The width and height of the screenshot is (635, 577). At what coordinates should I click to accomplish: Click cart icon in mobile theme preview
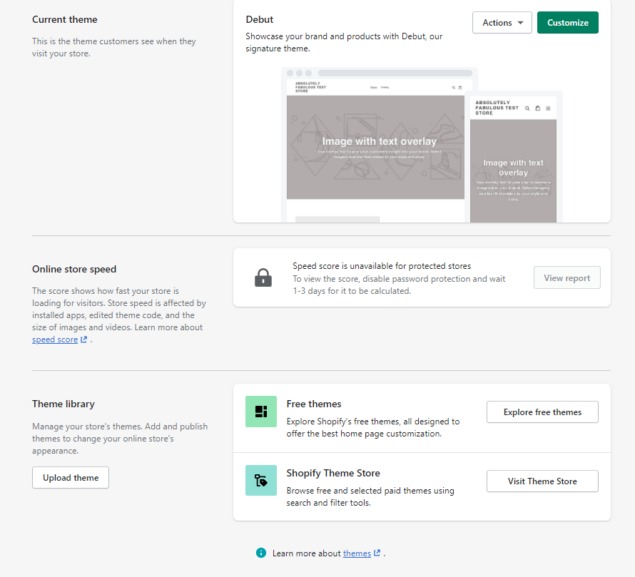click(538, 108)
